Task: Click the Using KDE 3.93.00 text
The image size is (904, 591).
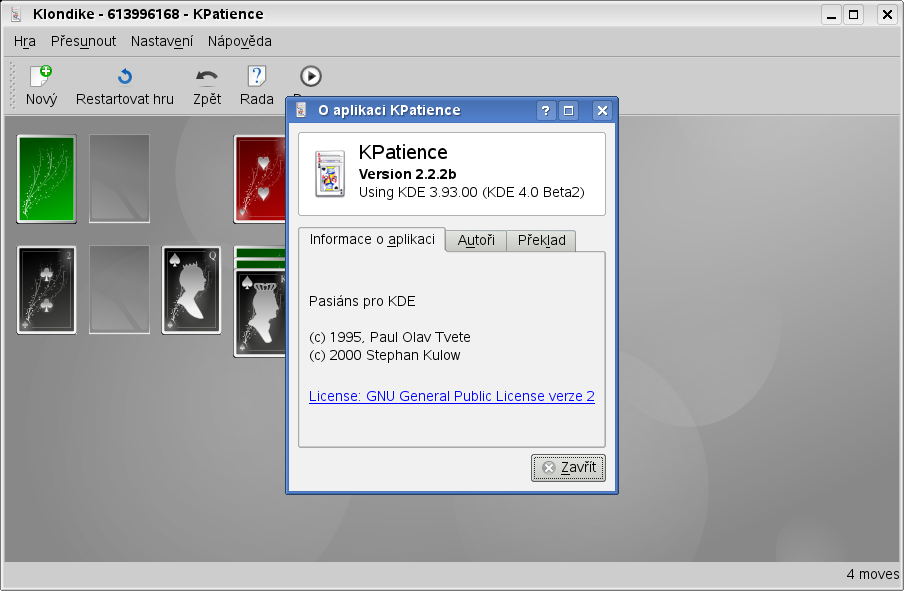Action: [x=472, y=192]
